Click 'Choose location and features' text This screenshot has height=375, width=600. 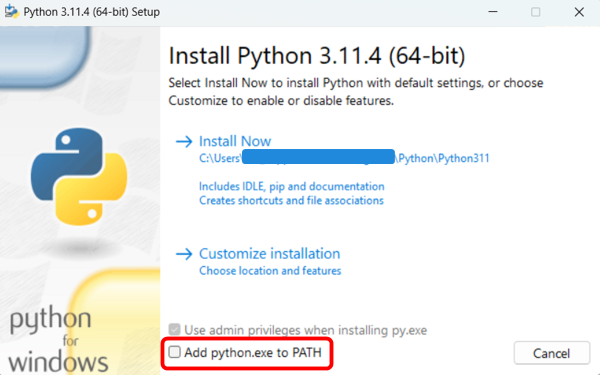[270, 271]
